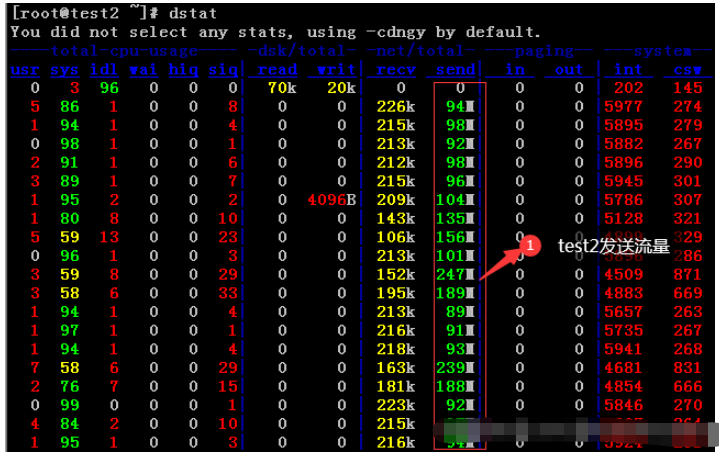The image size is (719, 452).
Task: Click the paging 'out' column header
Action: pyautogui.click(x=569, y=70)
